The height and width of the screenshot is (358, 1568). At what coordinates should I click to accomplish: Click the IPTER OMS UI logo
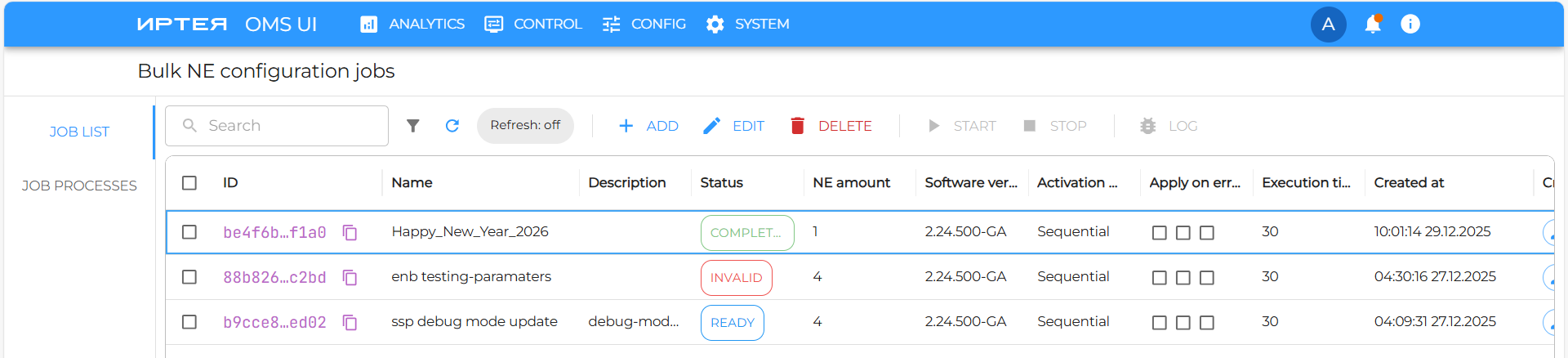pos(227,25)
